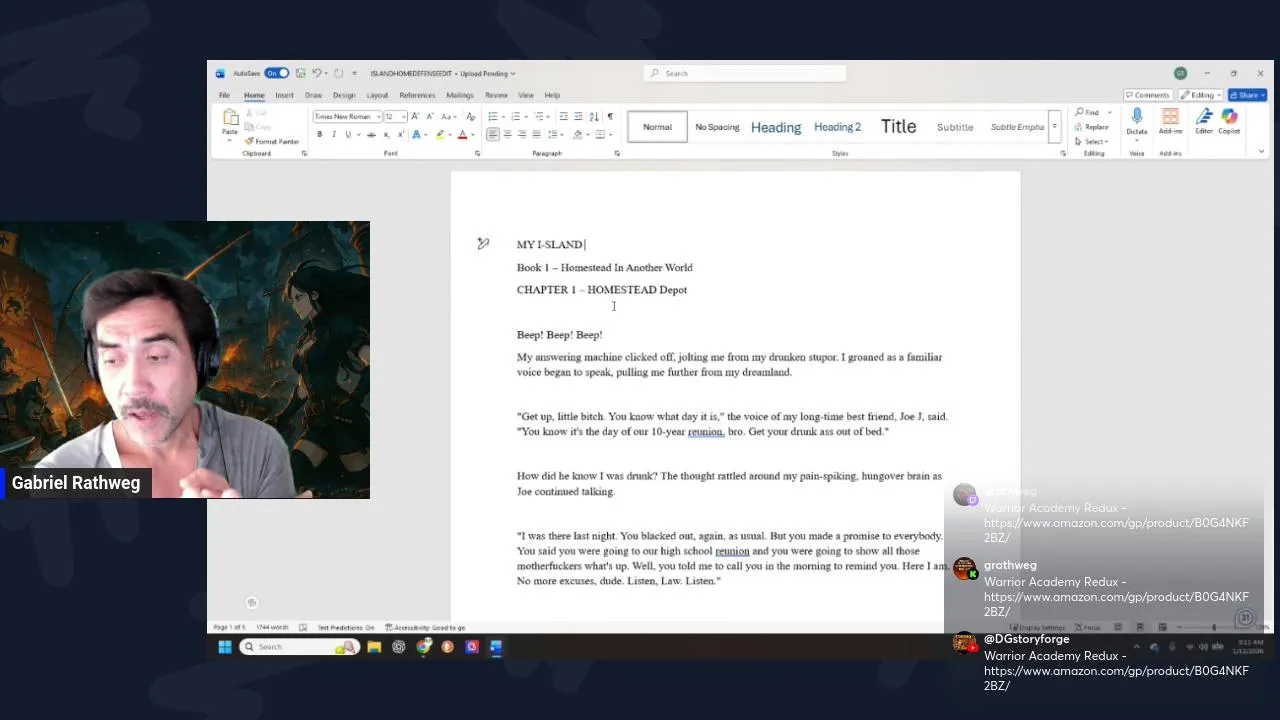This screenshot has width=1280, height=720.
Task: Expand the document name Upload Pending dropdown
Action: [x=512, y=73]
